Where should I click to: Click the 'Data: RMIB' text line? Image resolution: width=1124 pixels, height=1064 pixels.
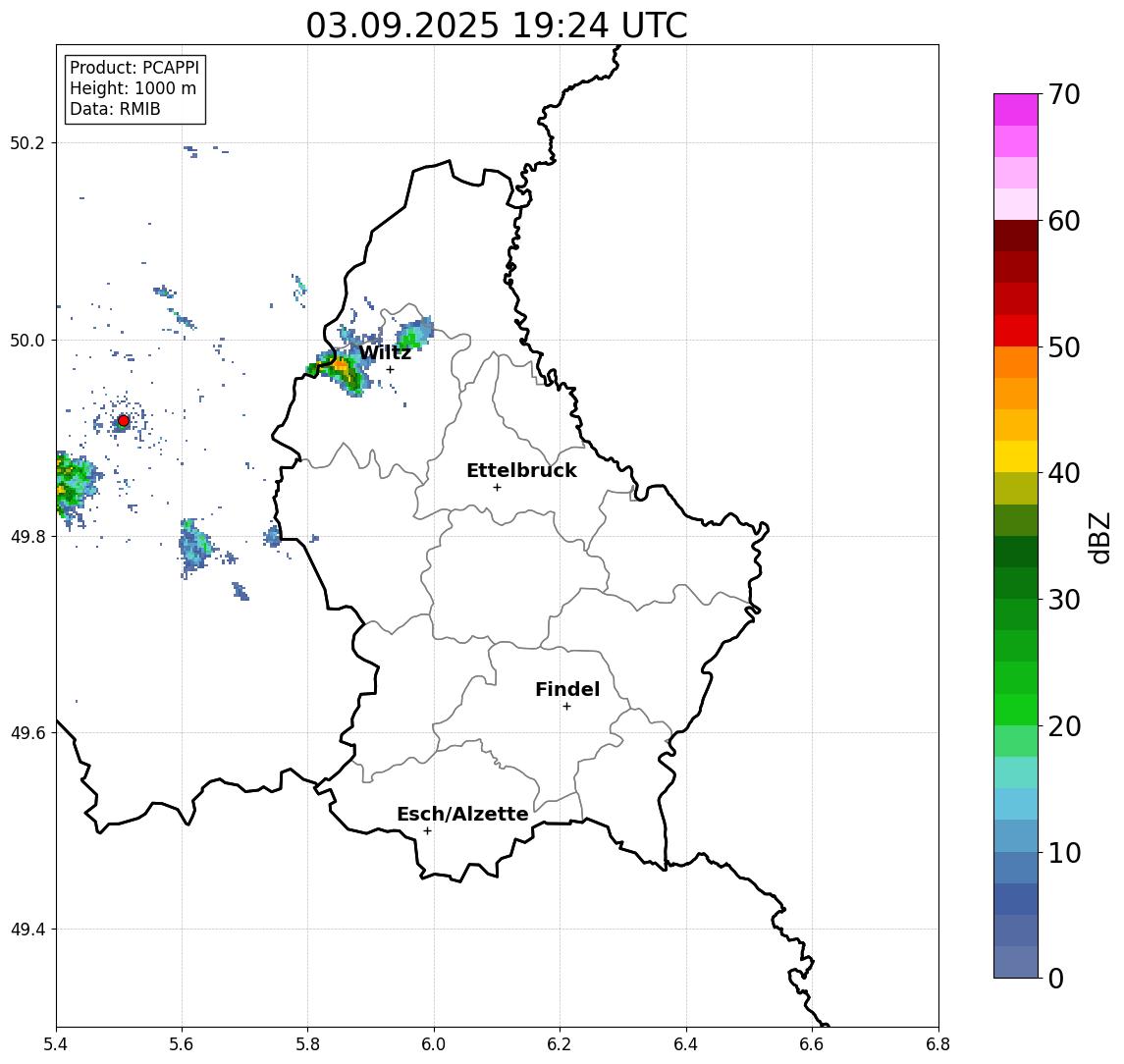(x=115, y=109)
